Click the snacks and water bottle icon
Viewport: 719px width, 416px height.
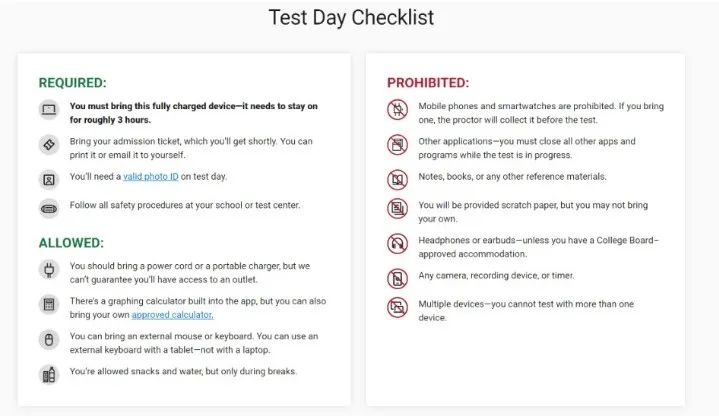[x=49, y=375]
